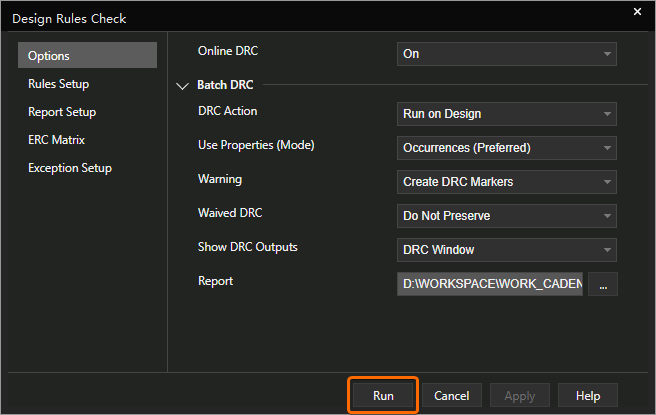Viewport: 656px width, 415px height.
Task: Open the Warning dropdown list
Action: coord(506,182)
